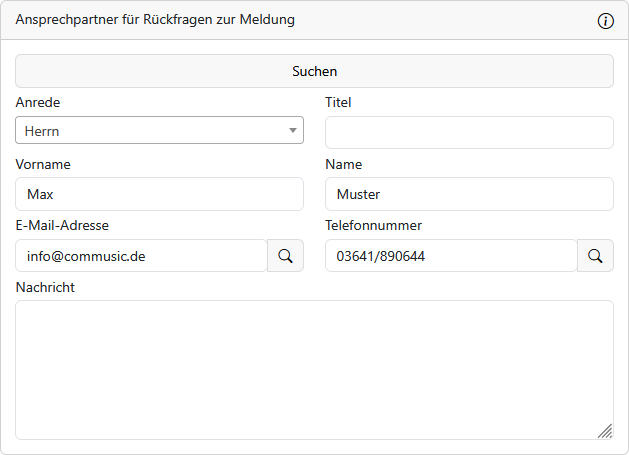Click into the email field info@commusic.de

(141, 256)
